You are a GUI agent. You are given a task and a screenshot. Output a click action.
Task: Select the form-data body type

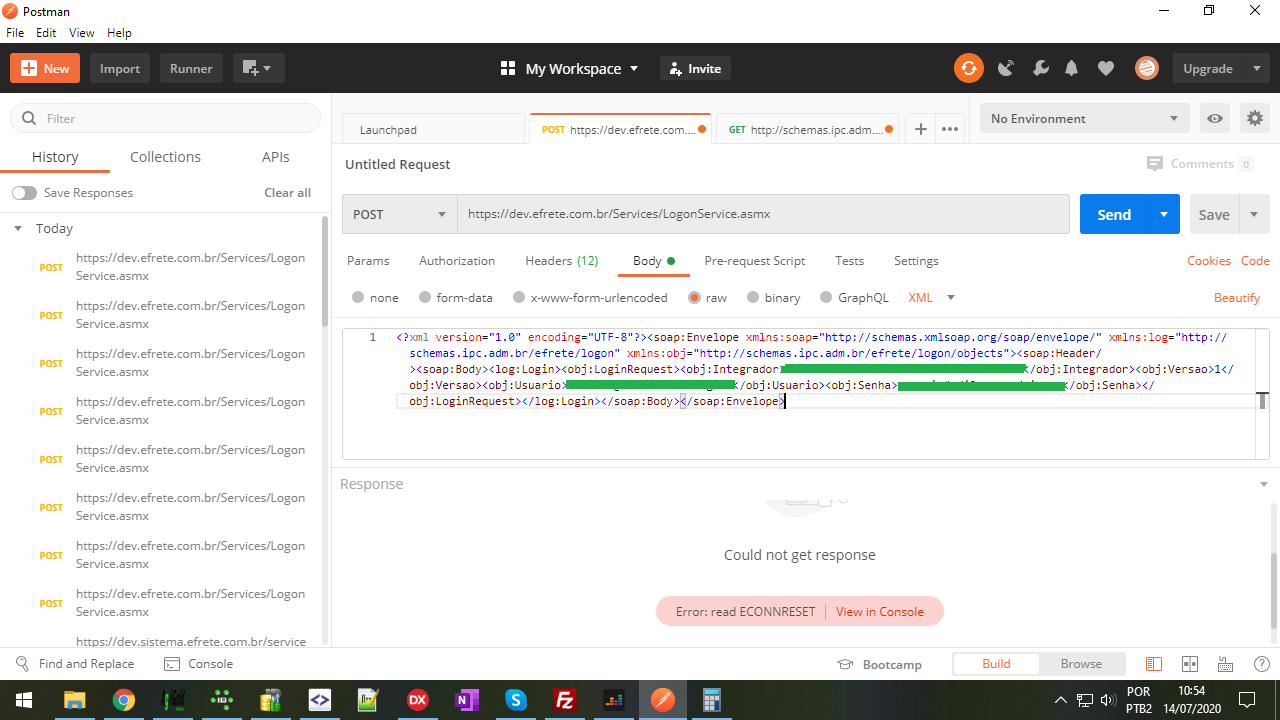point(425,298)
